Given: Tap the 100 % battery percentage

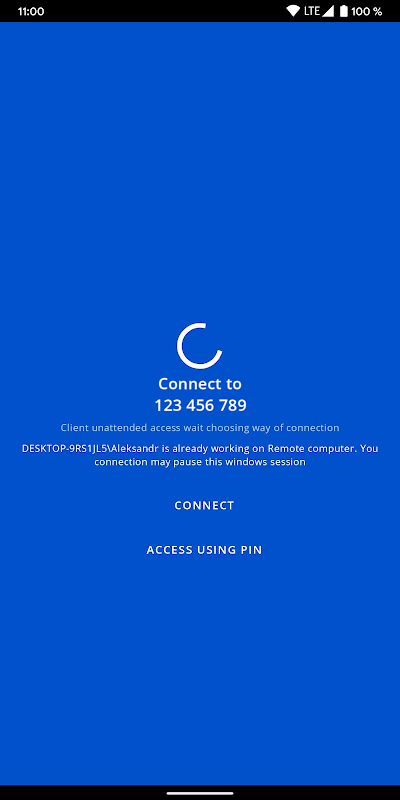Looking at the screenshot, I should (366, 11).
